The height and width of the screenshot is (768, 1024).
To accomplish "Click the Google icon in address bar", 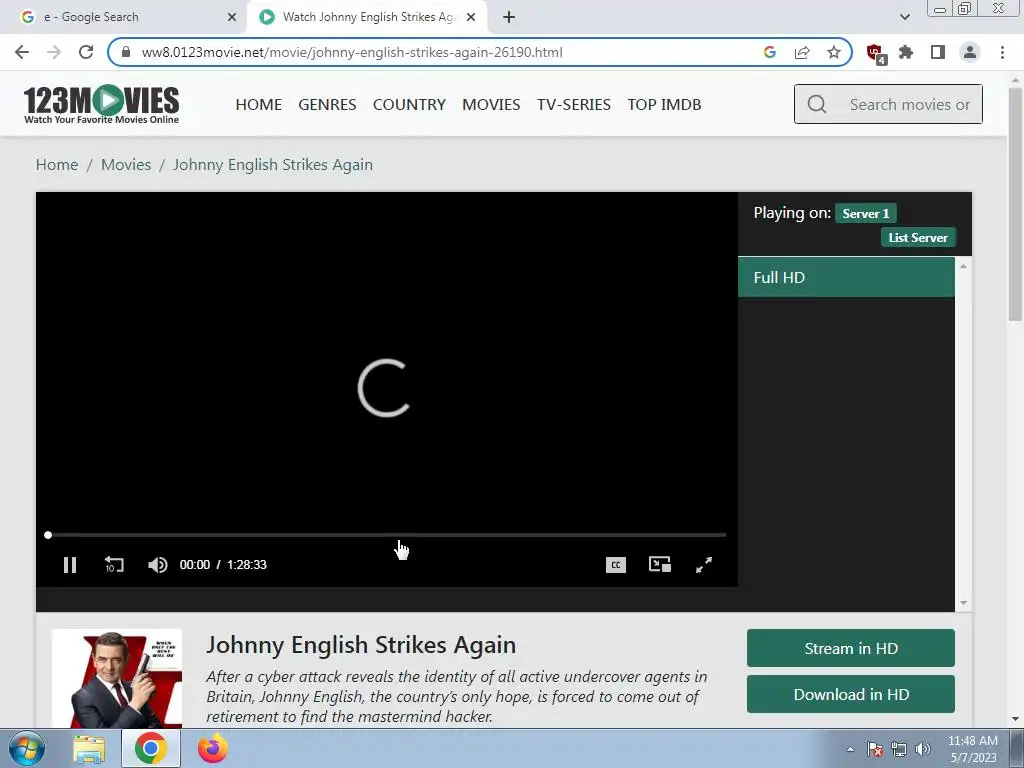I will 770,52.
